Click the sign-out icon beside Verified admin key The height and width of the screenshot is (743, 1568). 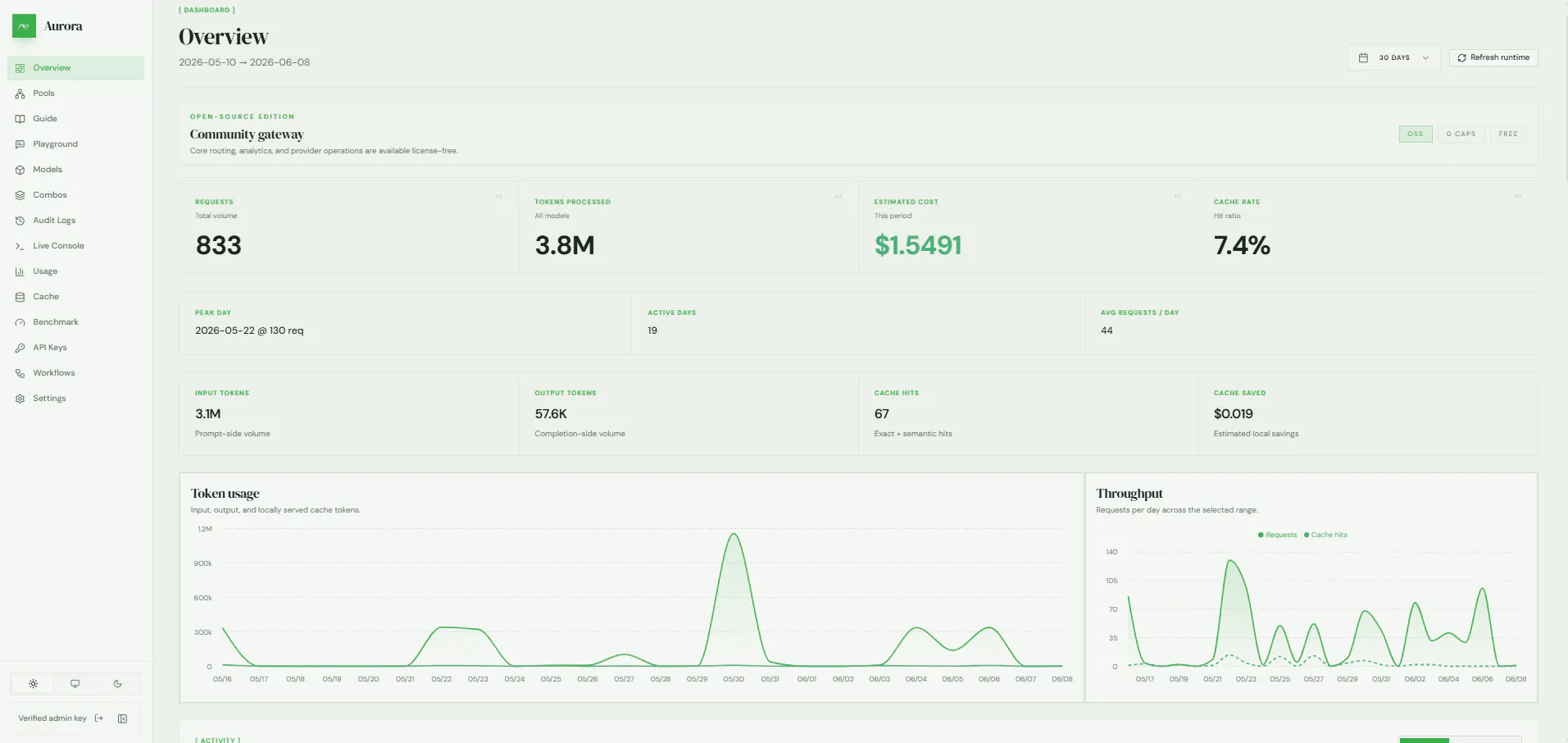coord(99,718)
